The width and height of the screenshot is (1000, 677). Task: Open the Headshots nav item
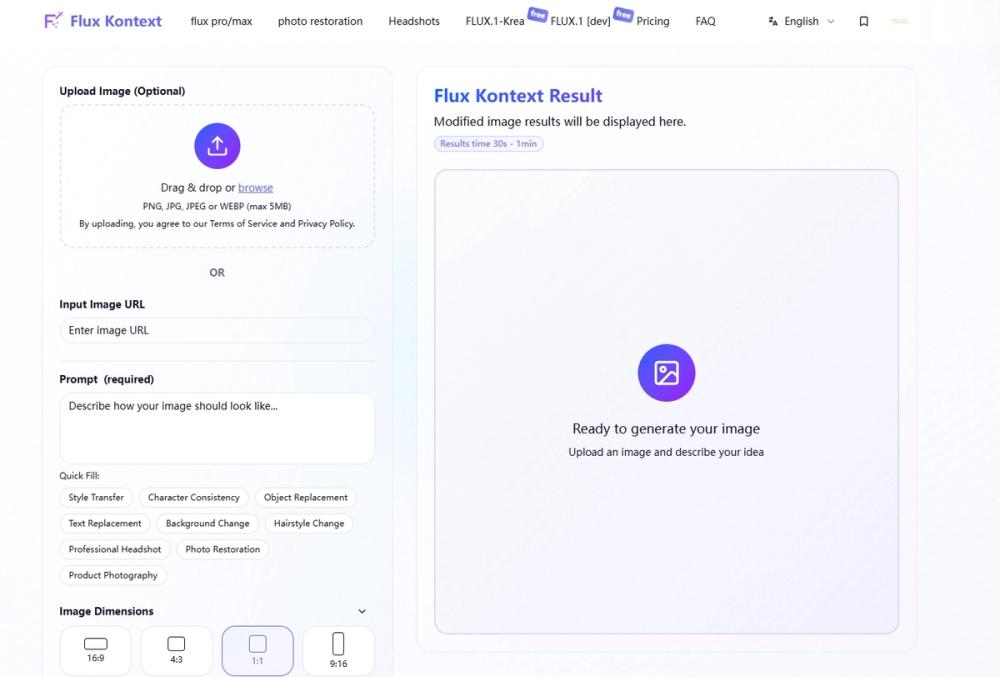[x=414, y=21]
